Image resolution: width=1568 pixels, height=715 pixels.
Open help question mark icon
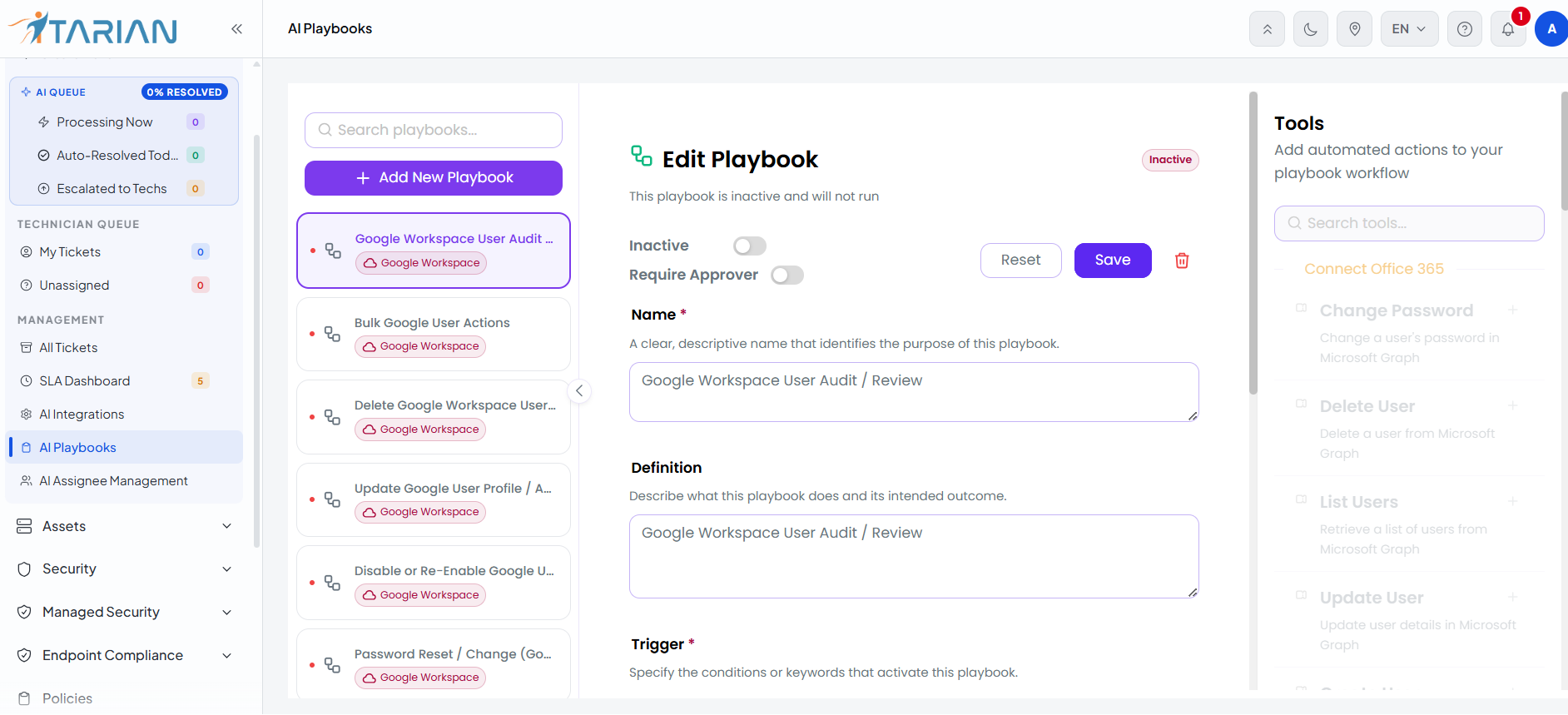coord(1465,29)
